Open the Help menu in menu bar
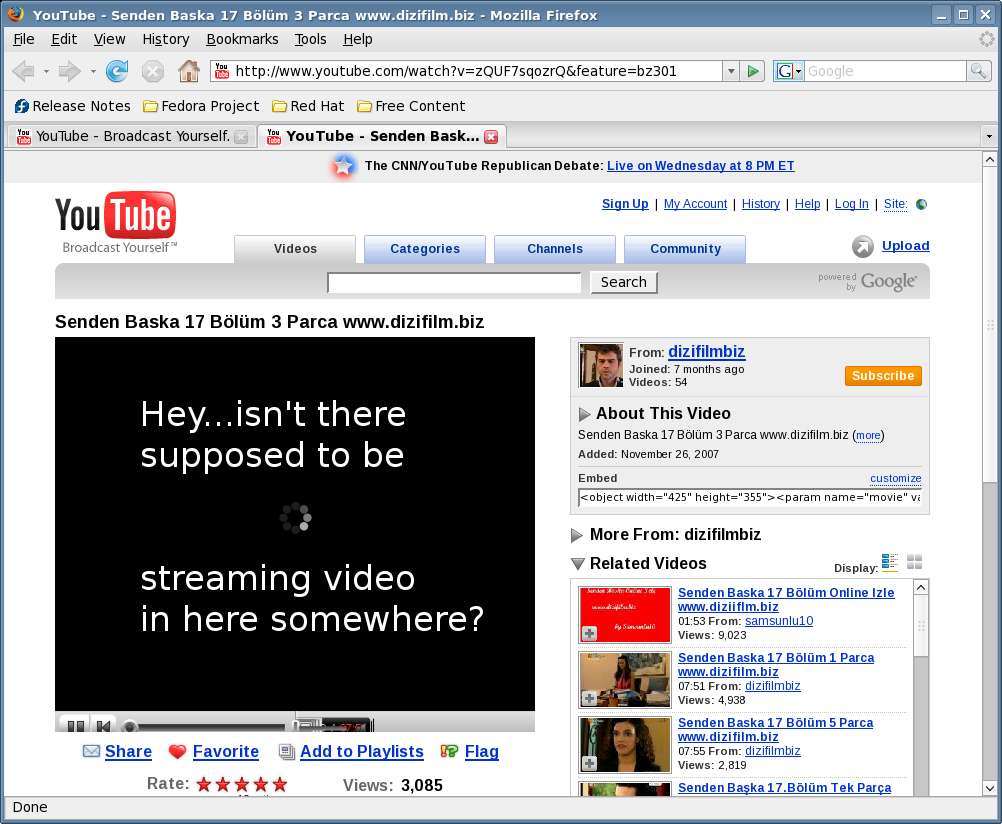1002x824 pixels. click(357, 40)
